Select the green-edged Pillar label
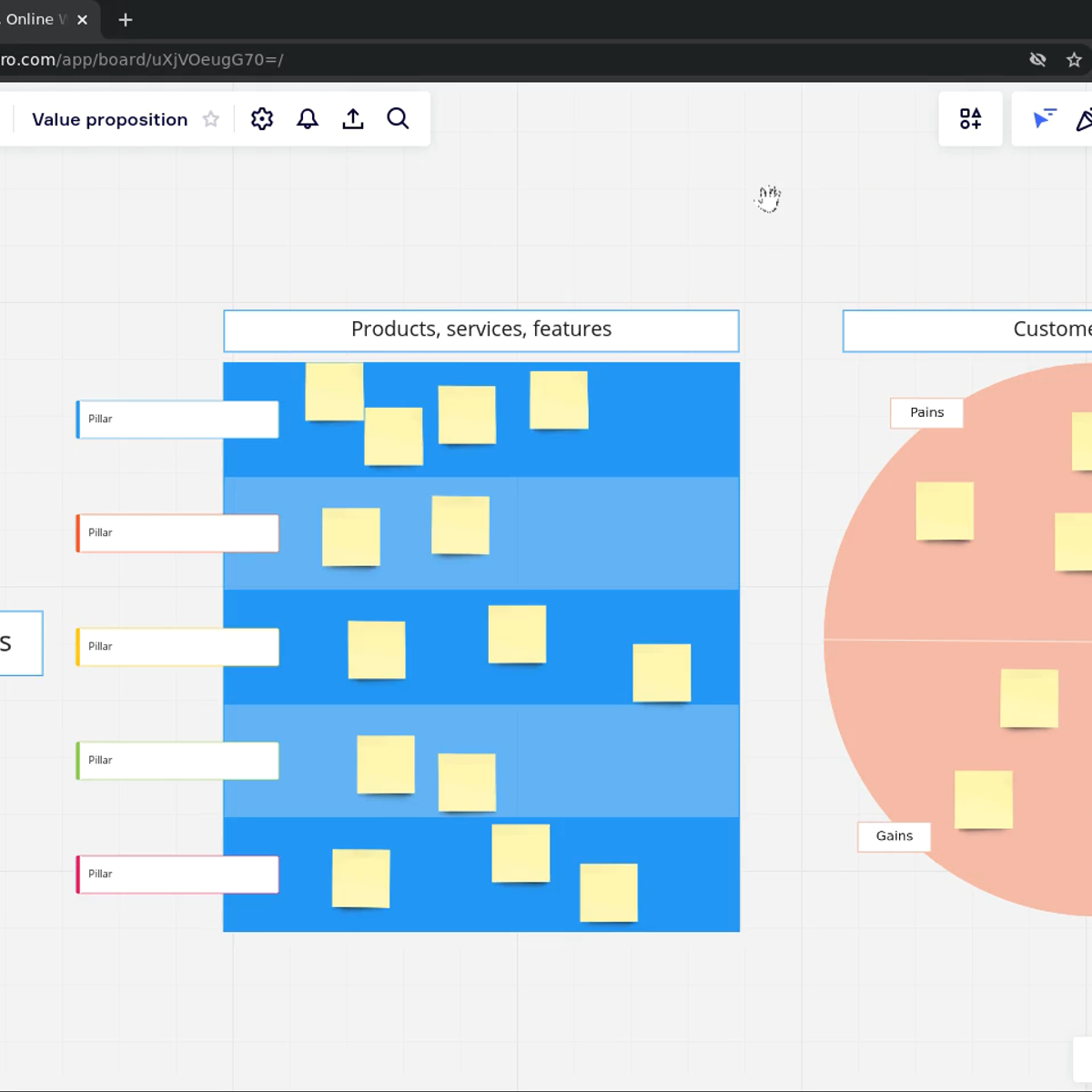This screenshot has width=1092, height=1092. pos(177,761)
